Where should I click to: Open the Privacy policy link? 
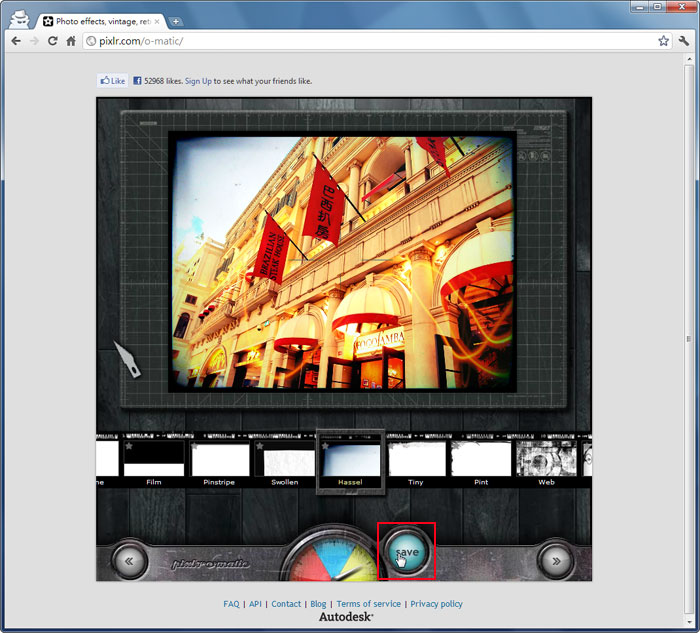pyautogui.click(x=437, y=604)
